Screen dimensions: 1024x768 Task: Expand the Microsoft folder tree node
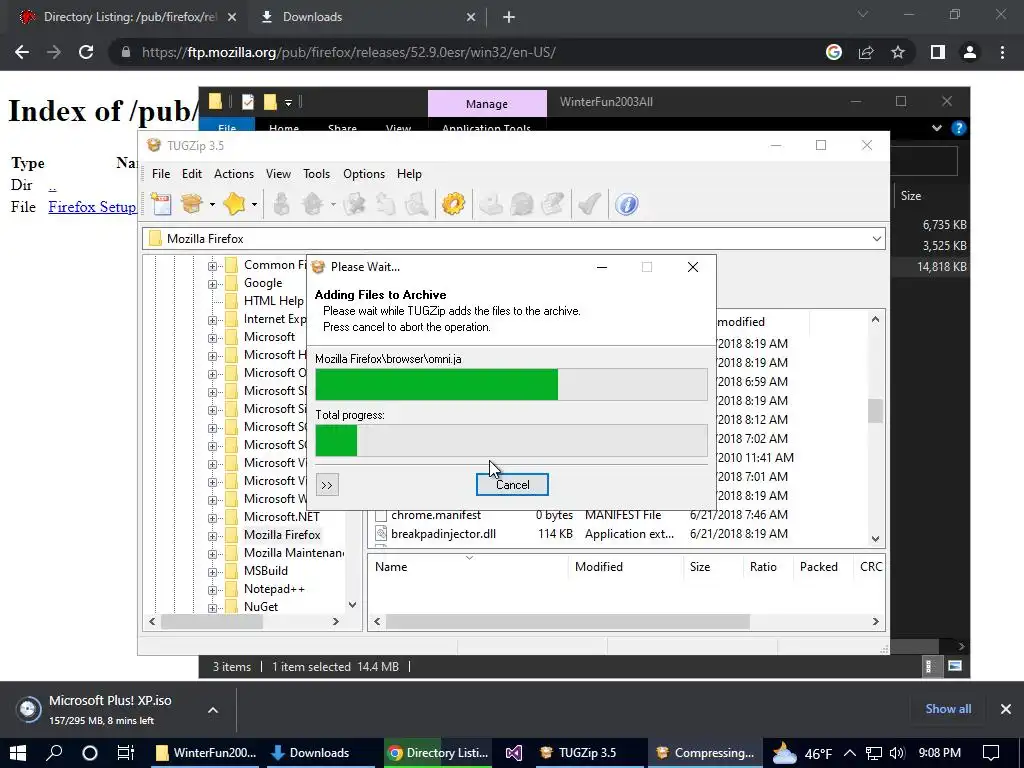(x=212, y=338)
